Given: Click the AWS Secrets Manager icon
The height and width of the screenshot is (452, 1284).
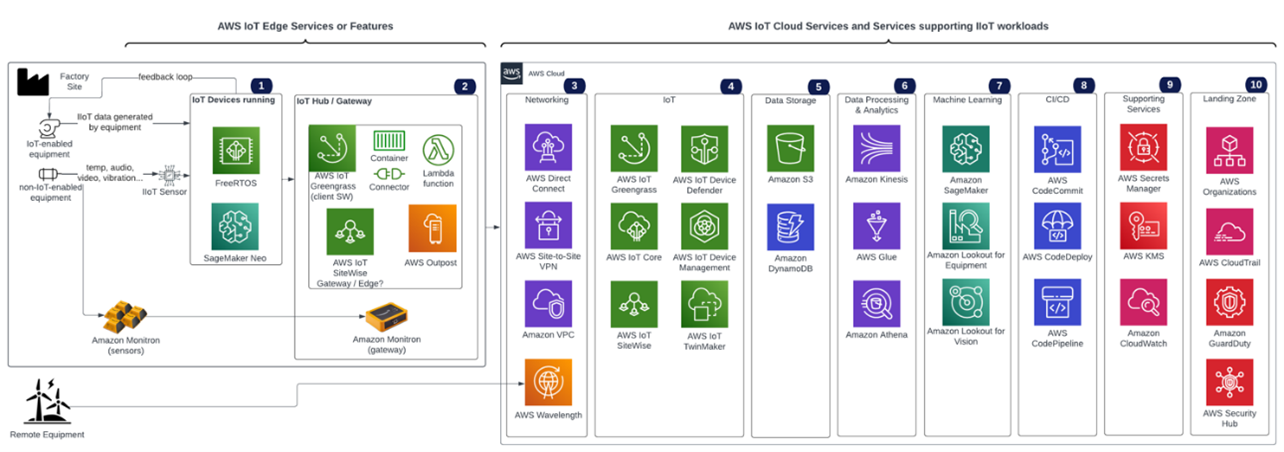Looking at the screenshot, I should (1144, 148).
